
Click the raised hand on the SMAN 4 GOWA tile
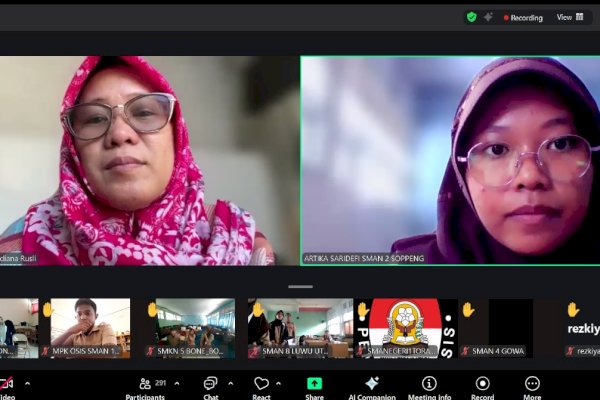click(x=468, y=309)
